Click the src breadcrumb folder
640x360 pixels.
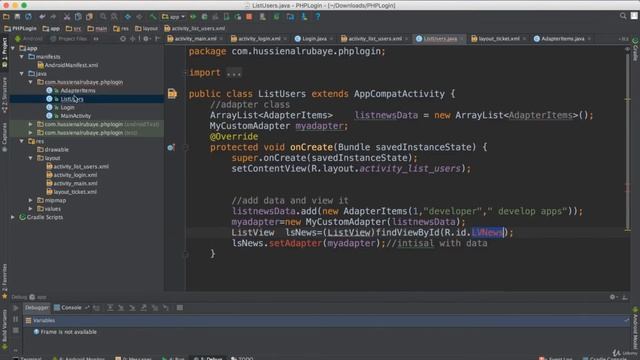pyautogui.click(x=73, y=29)
